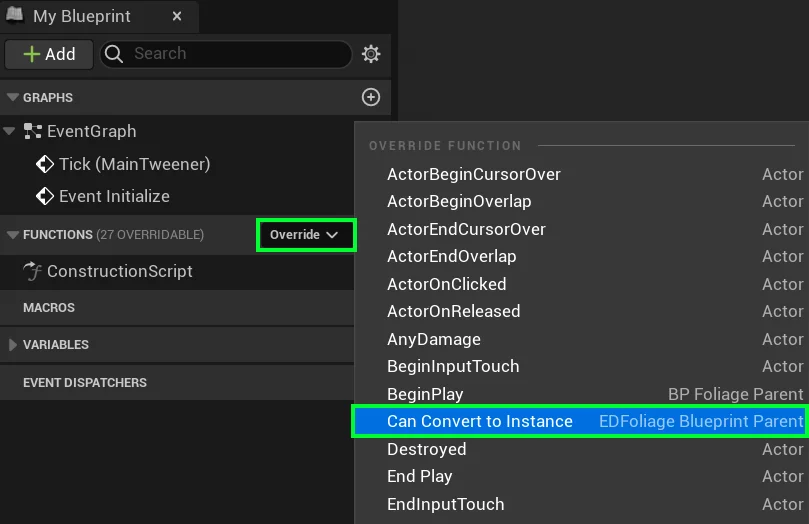This screenshot has height=524, width=809.
Task: Open the Override functions dropdown
Action: point(306,235)
